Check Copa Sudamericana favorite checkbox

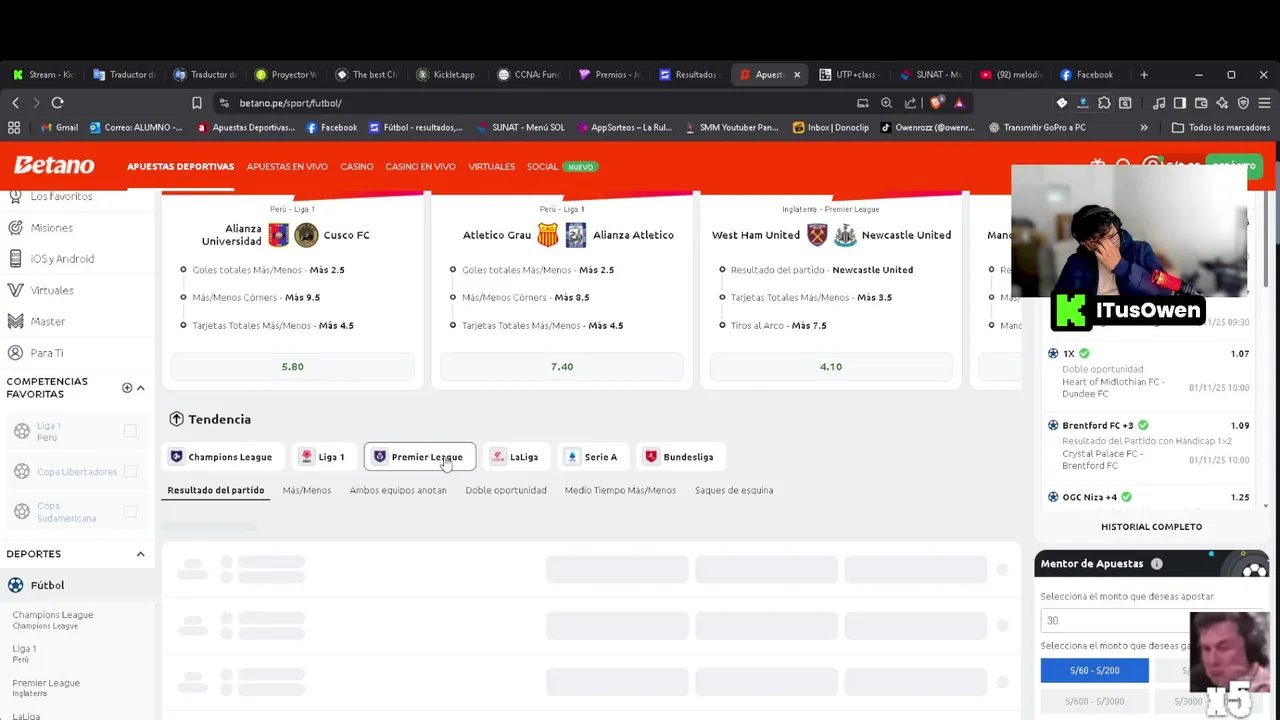(x=130, y=511)
